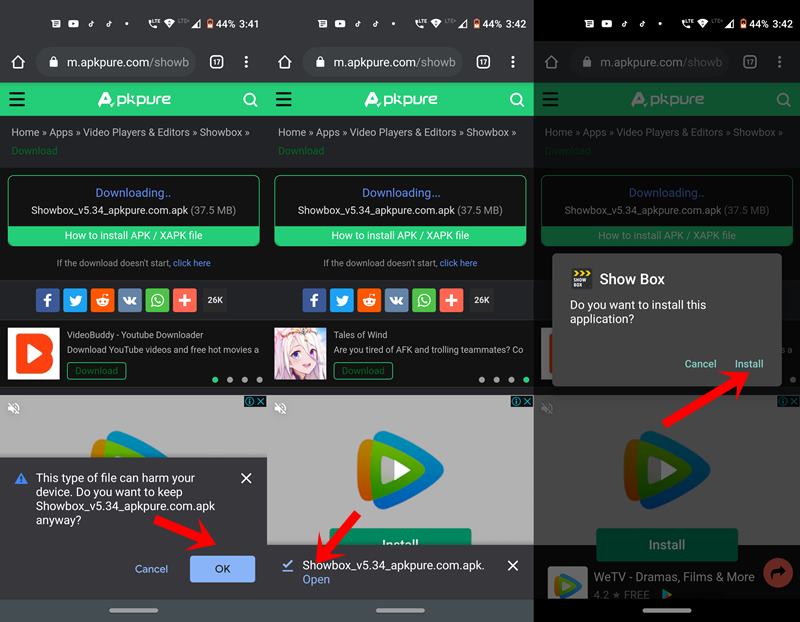Tap the URL bar in the middle screen
800x622 pixels.
click(x=383, y=62)
